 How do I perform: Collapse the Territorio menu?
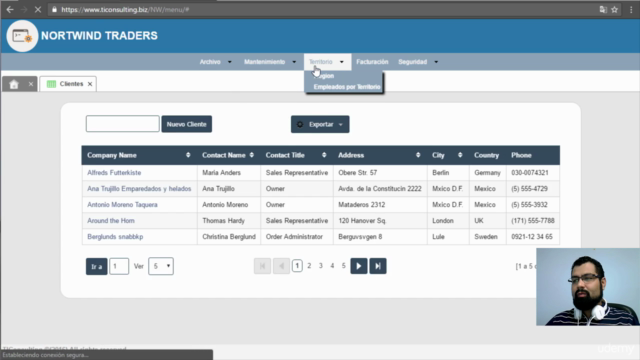click(x=327, y=62)
